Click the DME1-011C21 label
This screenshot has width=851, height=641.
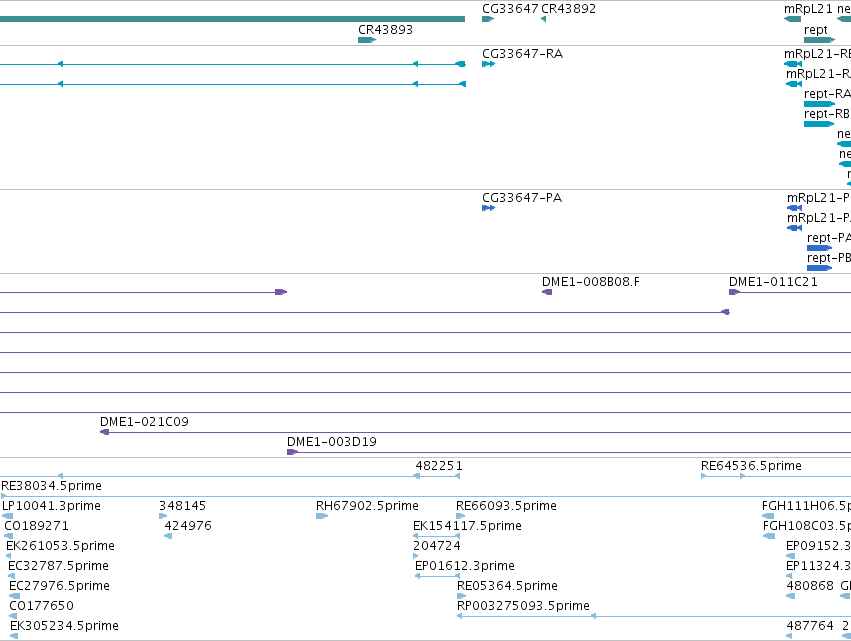pos(773,282)
